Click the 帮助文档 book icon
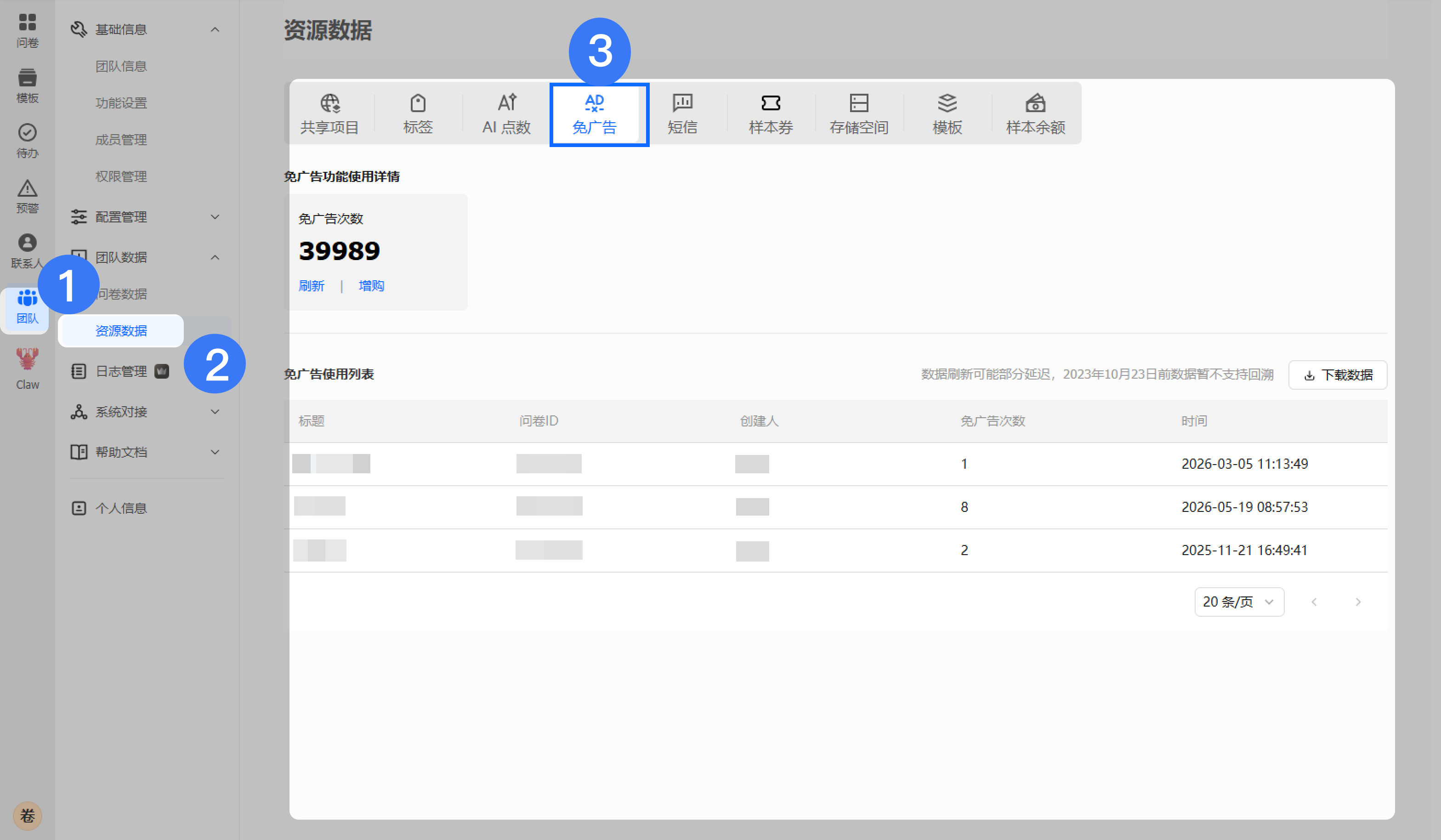 point(78,452)
